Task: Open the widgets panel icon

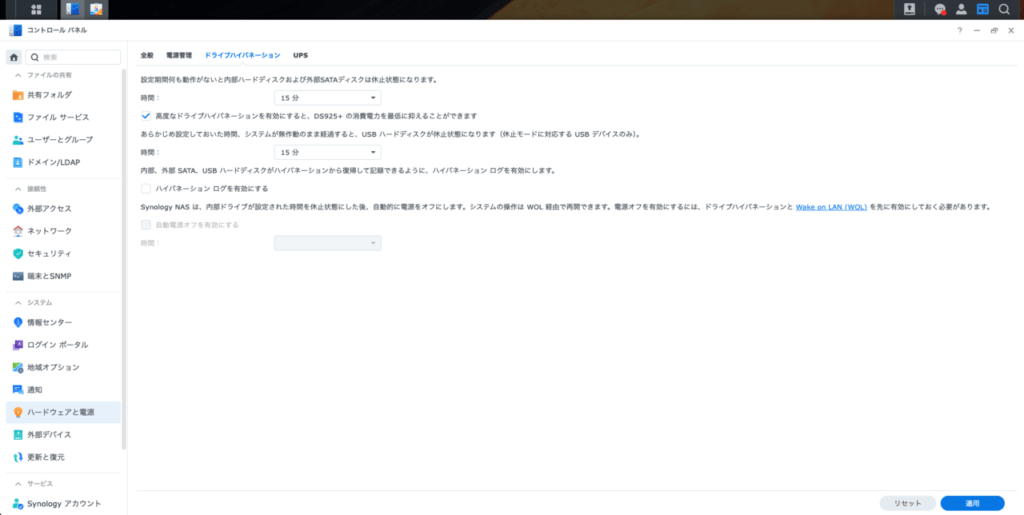Action: 982,9
